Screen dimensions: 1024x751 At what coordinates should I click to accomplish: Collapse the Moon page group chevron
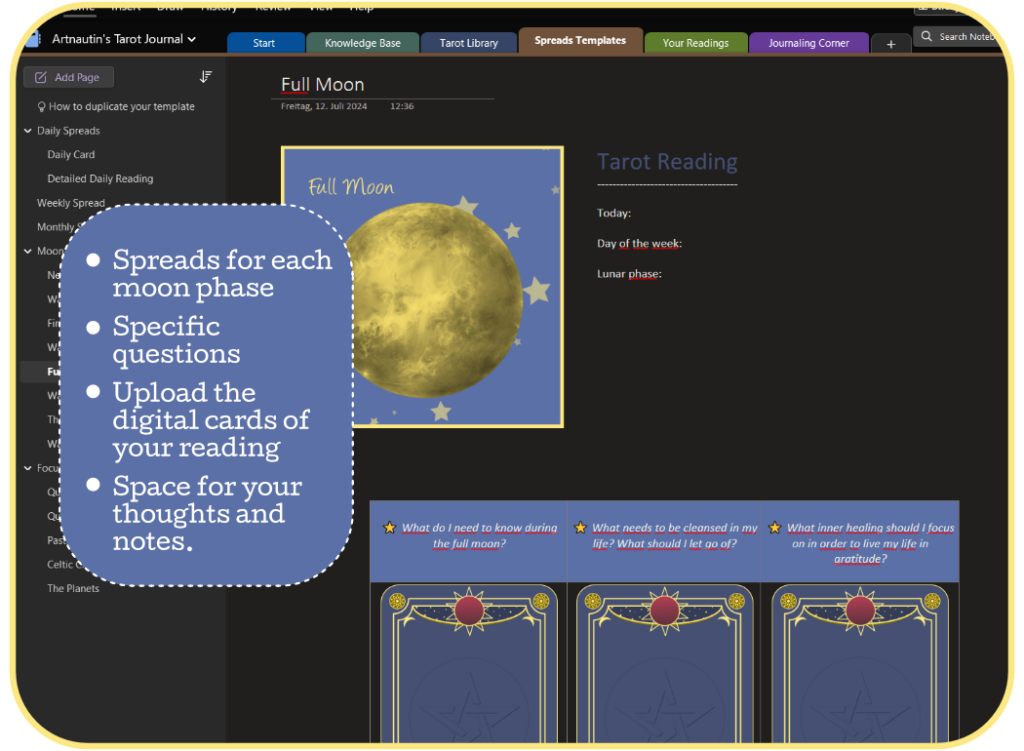coord(28,251)
